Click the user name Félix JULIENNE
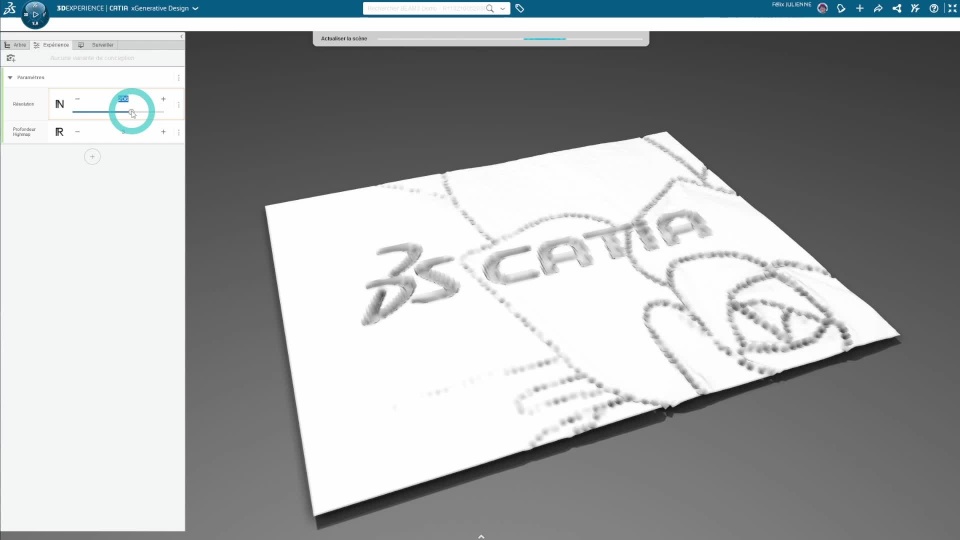 (791, 5)
